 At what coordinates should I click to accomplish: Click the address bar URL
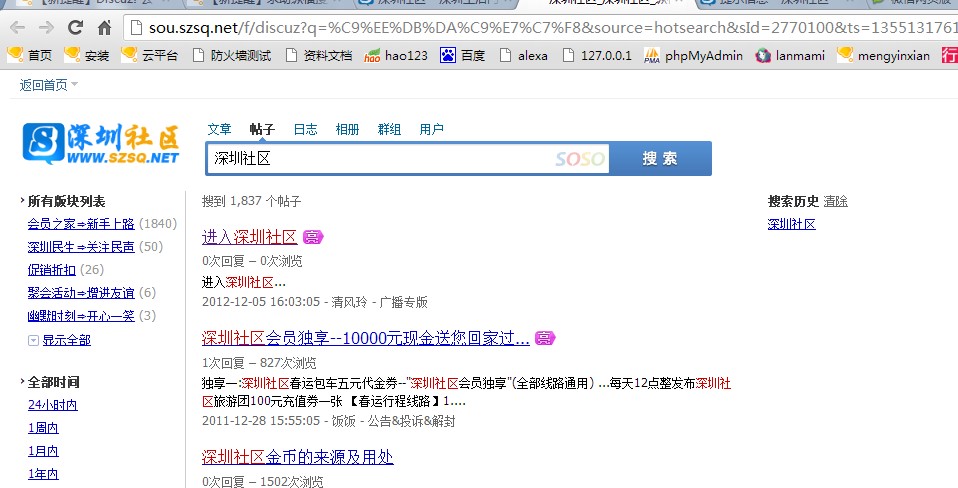[552, 27]
